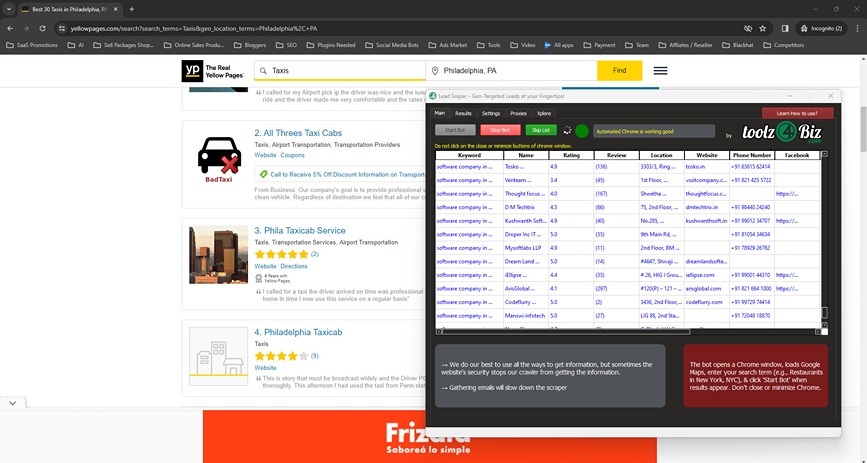Click the BadTaxi logo thumbnail
The height and width of the screenshot is (463, 867).
218,159
